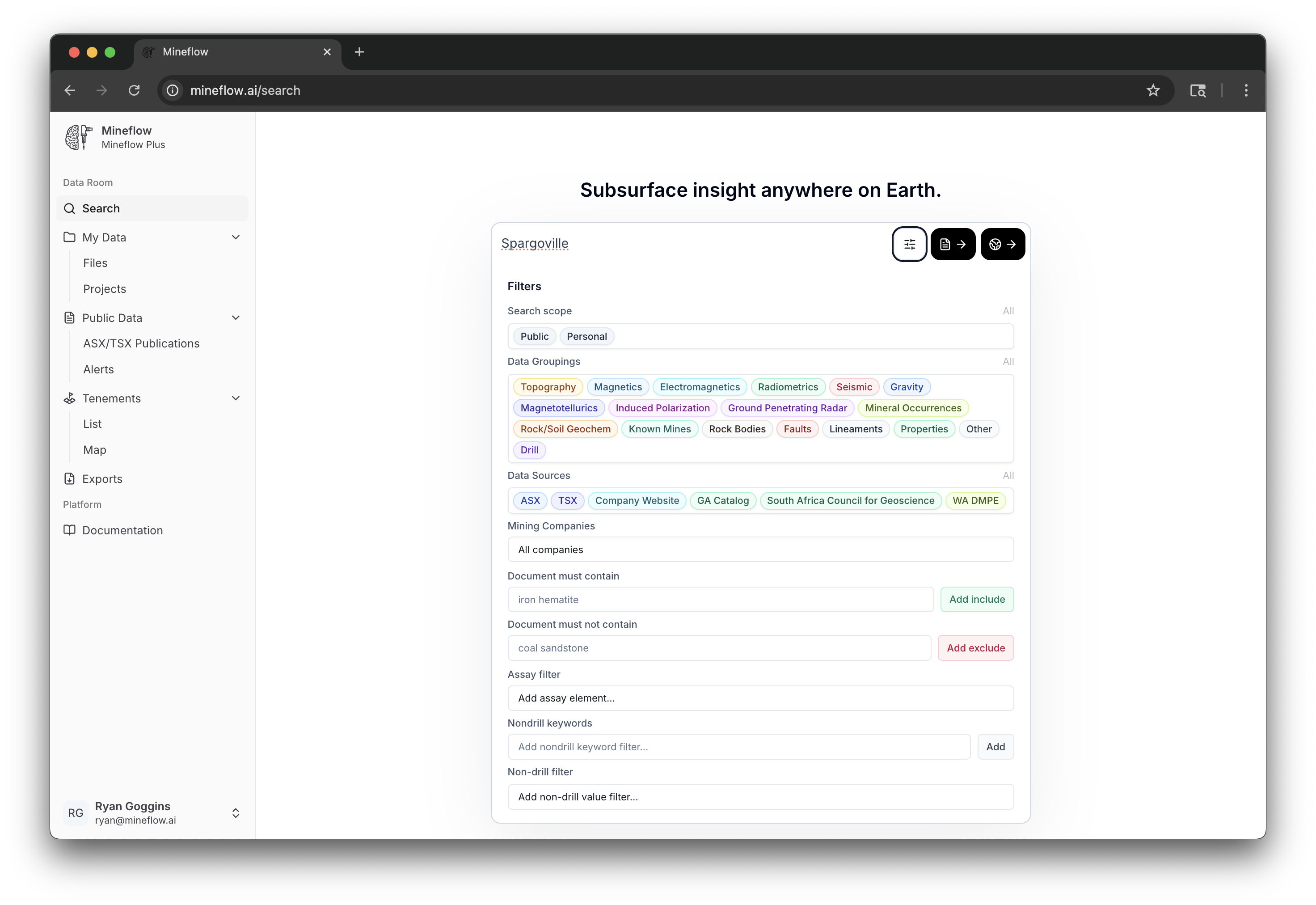Screen dimensions: 1316x905
Task: Click the Add exclude button
Action: 975,647
